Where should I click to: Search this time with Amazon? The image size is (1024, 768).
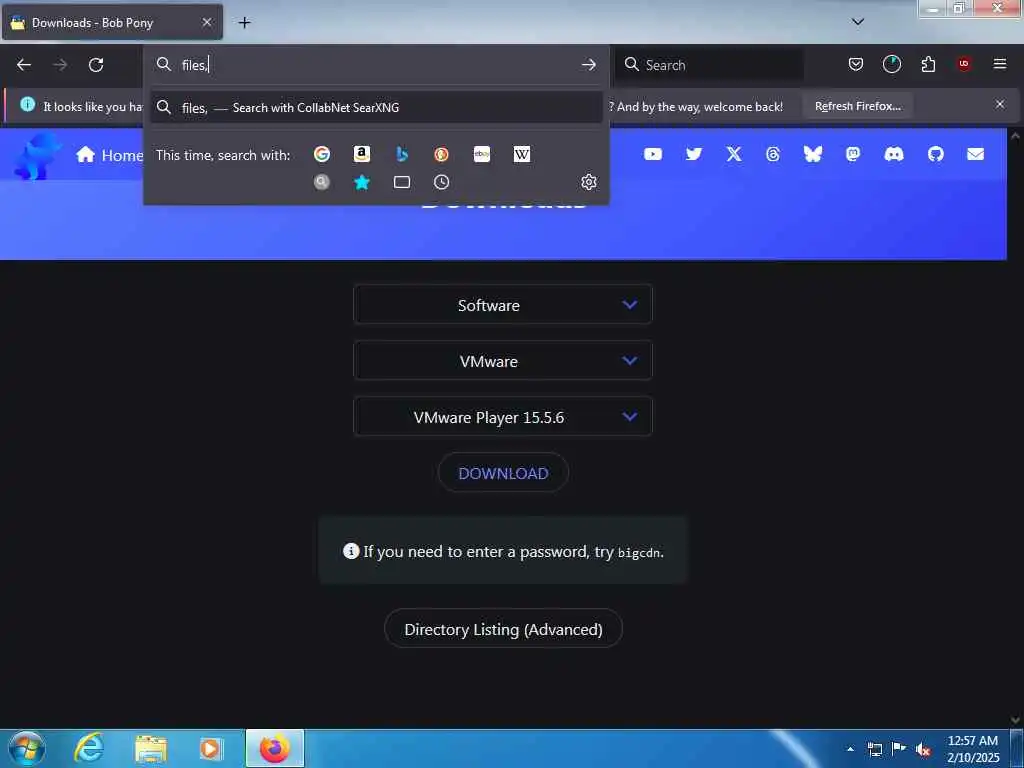[362, 154]
